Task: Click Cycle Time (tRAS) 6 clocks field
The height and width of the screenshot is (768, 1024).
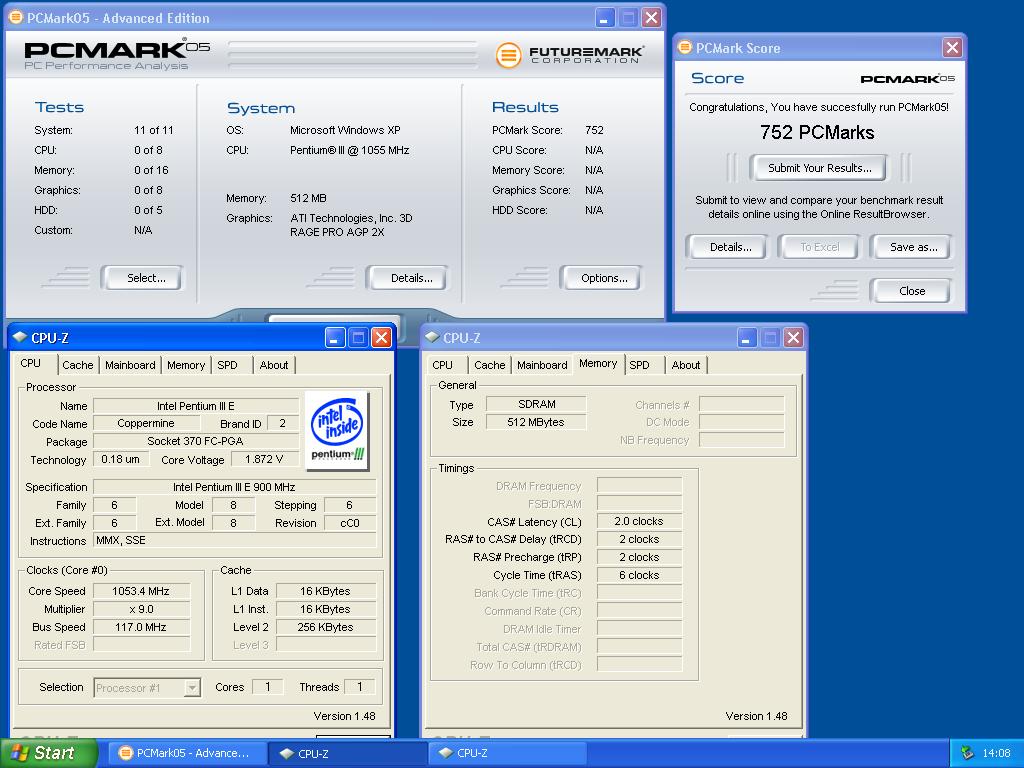Action: (639, 575)
